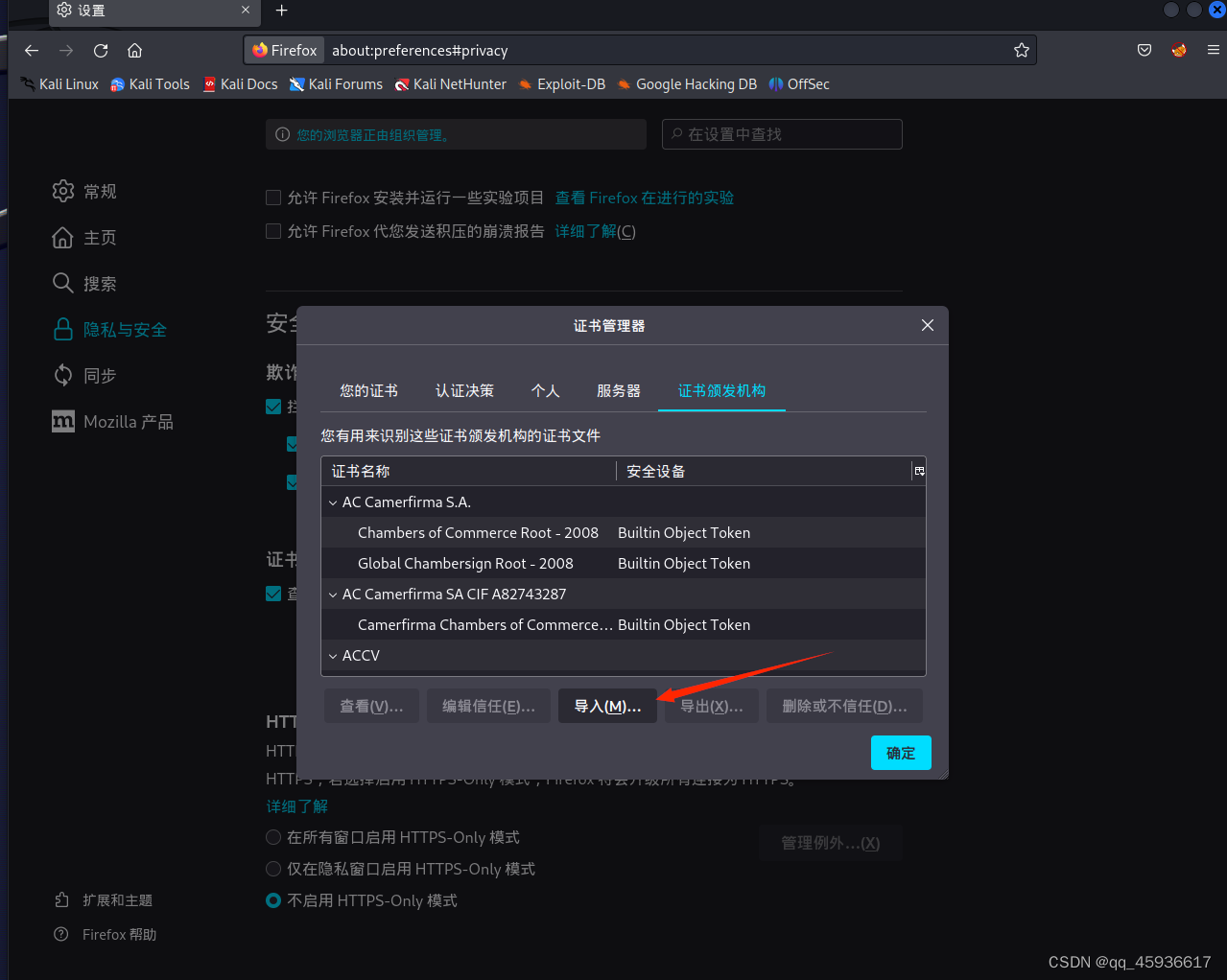The image size is (1227, 980).
Task: Click the 导入(M)... button
Action: [607, 706]
